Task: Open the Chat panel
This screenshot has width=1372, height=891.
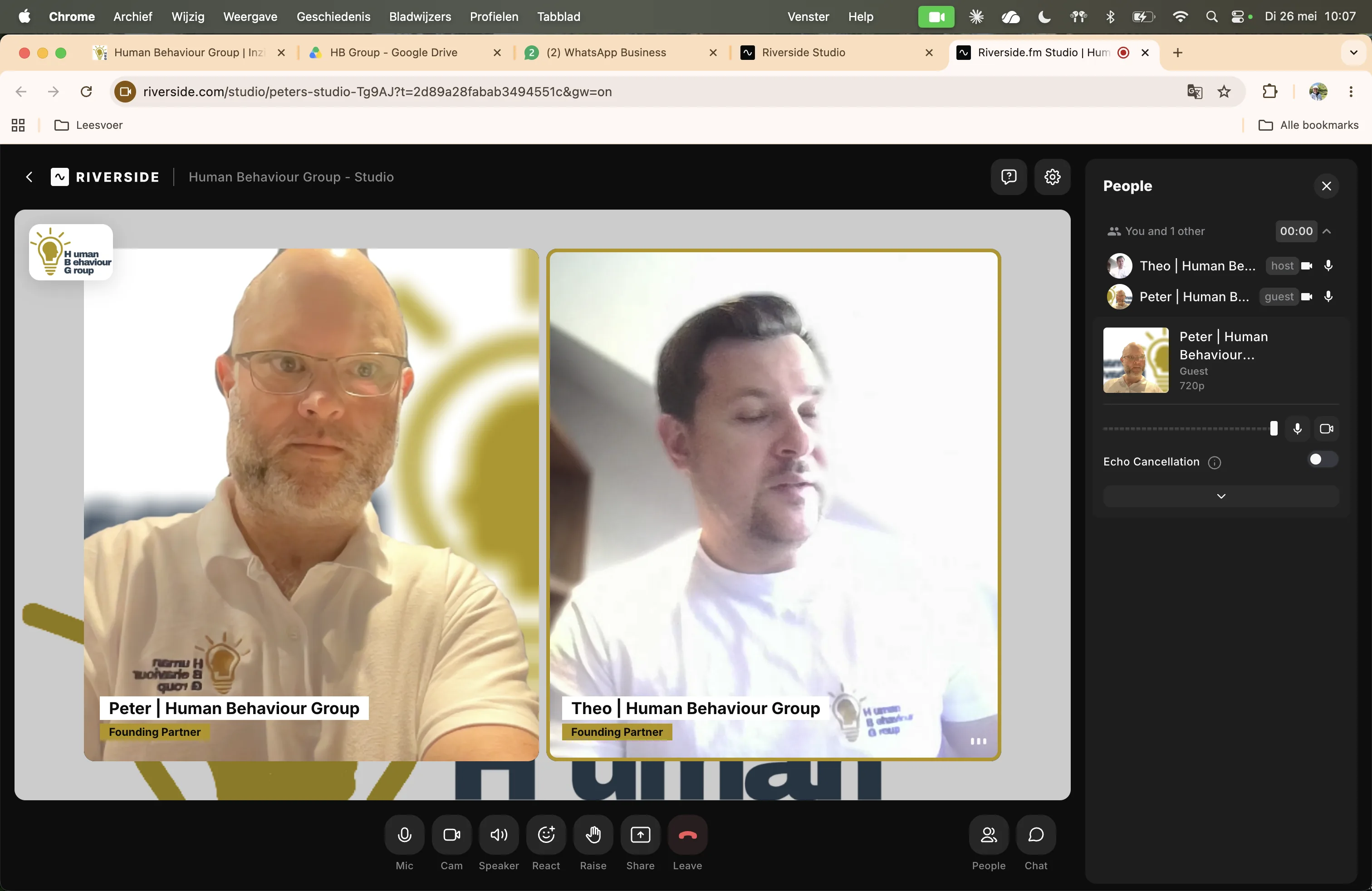Action: point(1036,835)
